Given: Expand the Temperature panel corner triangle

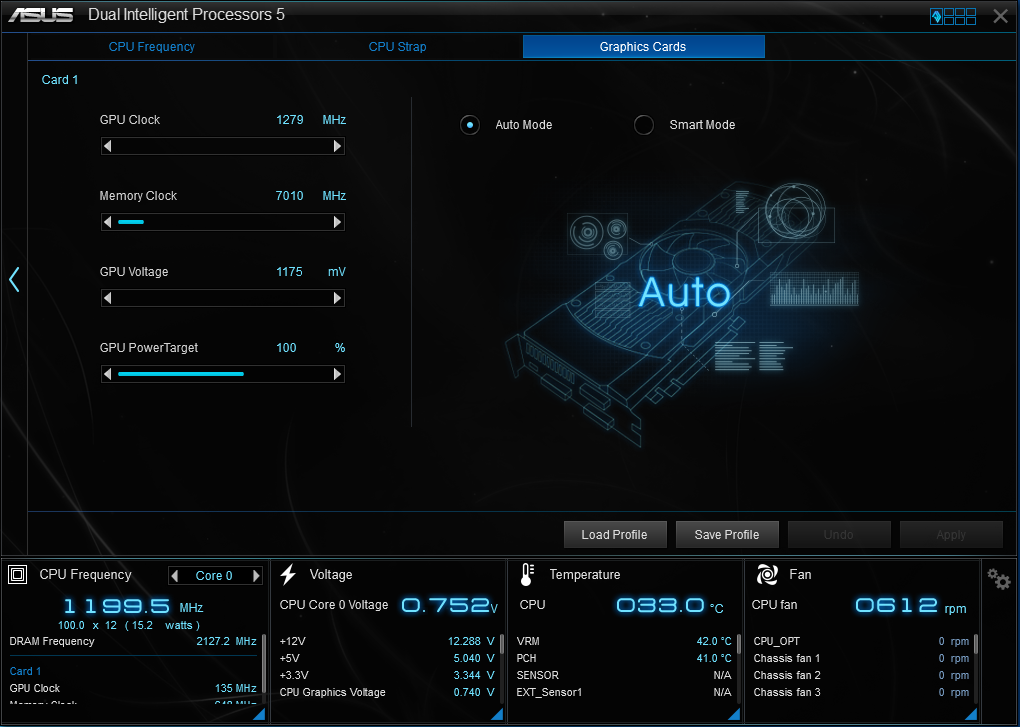Looking at the screenshot, I should point(734,714).
